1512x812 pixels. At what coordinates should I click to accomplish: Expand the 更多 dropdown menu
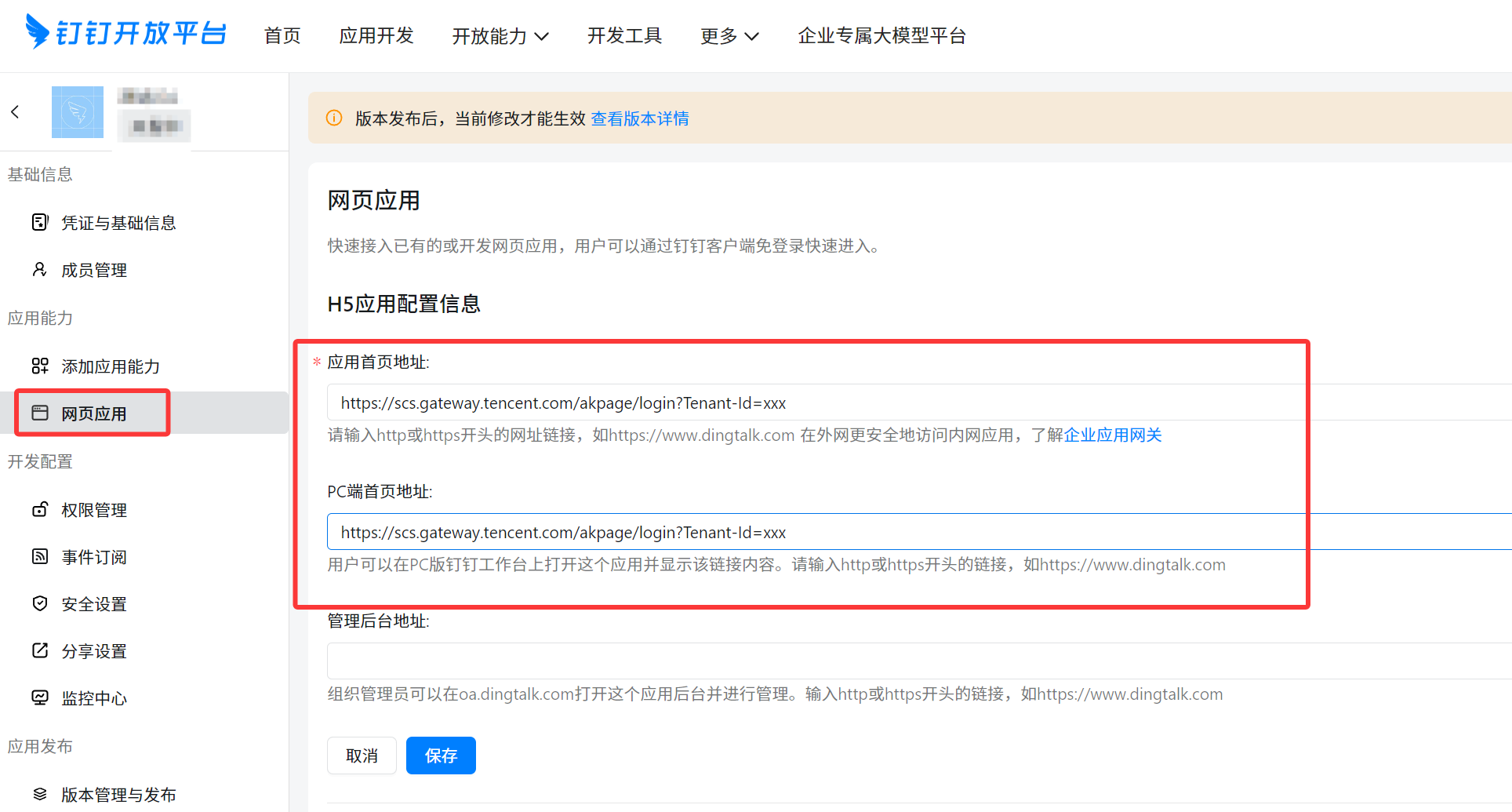(x=729, y=36)
